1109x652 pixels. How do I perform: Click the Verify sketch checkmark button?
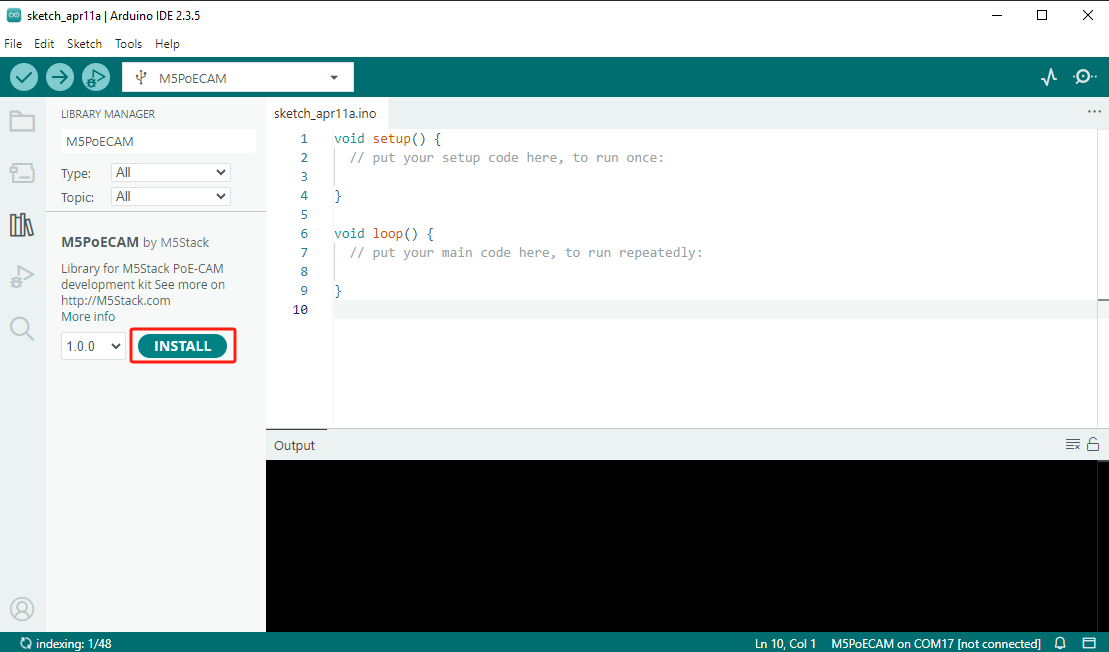pyautogui.click(x=23, y=77)
